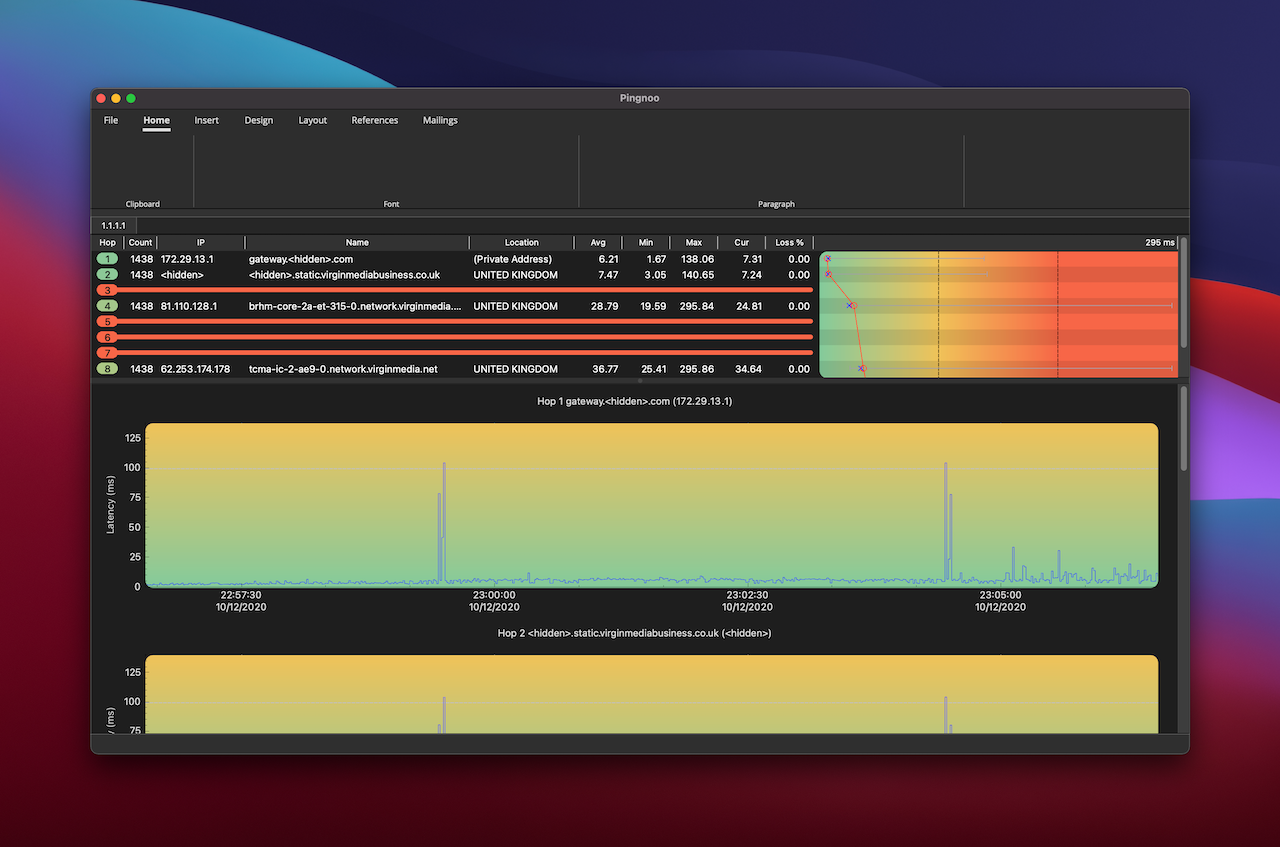Click hop 1's 1438 count value
This screenshot has width=1280, height=847.
[x=142, y=259]
